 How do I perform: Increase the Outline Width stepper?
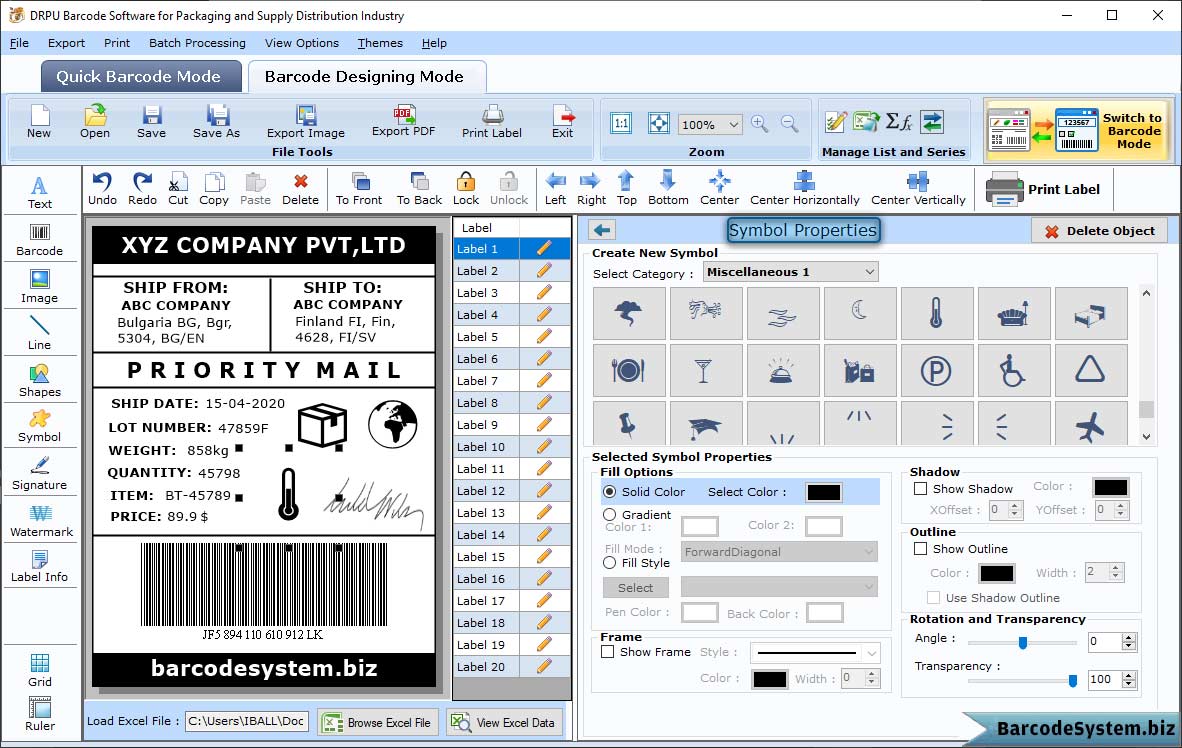pyautogui.click(x=1116, y=568)
